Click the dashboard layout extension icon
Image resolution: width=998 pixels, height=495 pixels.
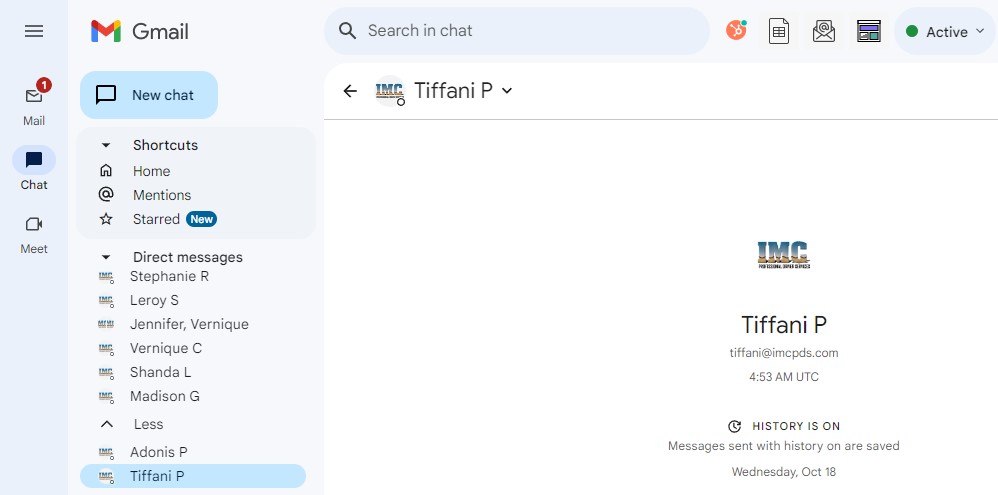click(869, 31)
